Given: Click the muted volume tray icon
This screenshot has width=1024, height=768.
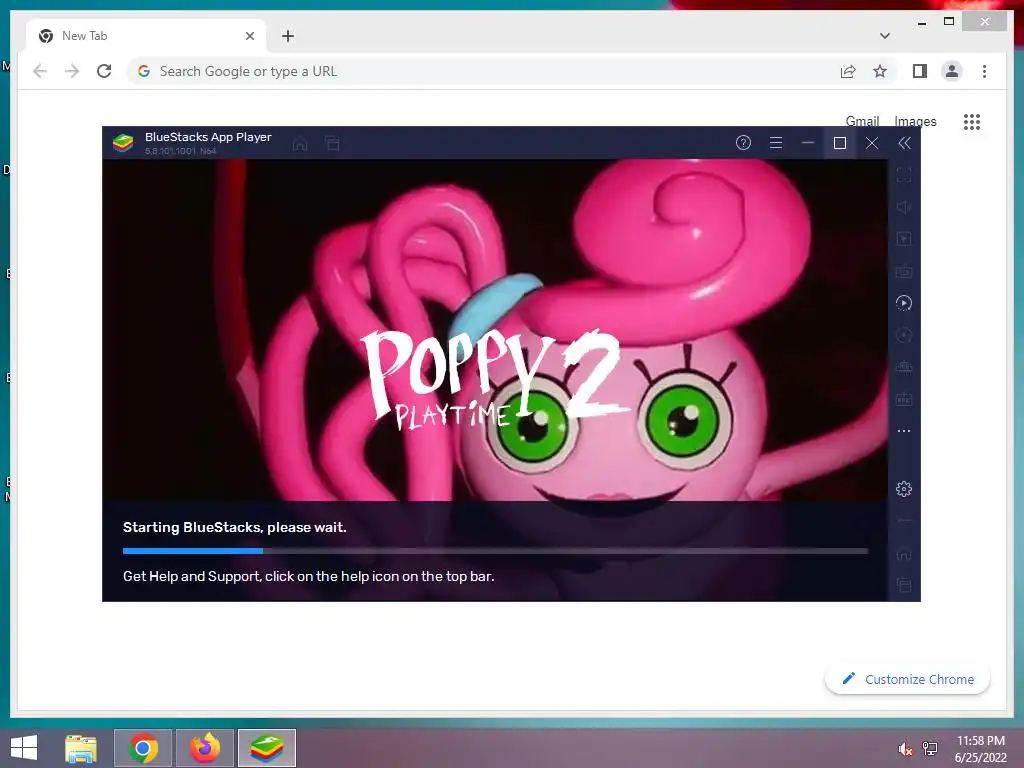Looking at the screenshot, I should click(905, 749).
